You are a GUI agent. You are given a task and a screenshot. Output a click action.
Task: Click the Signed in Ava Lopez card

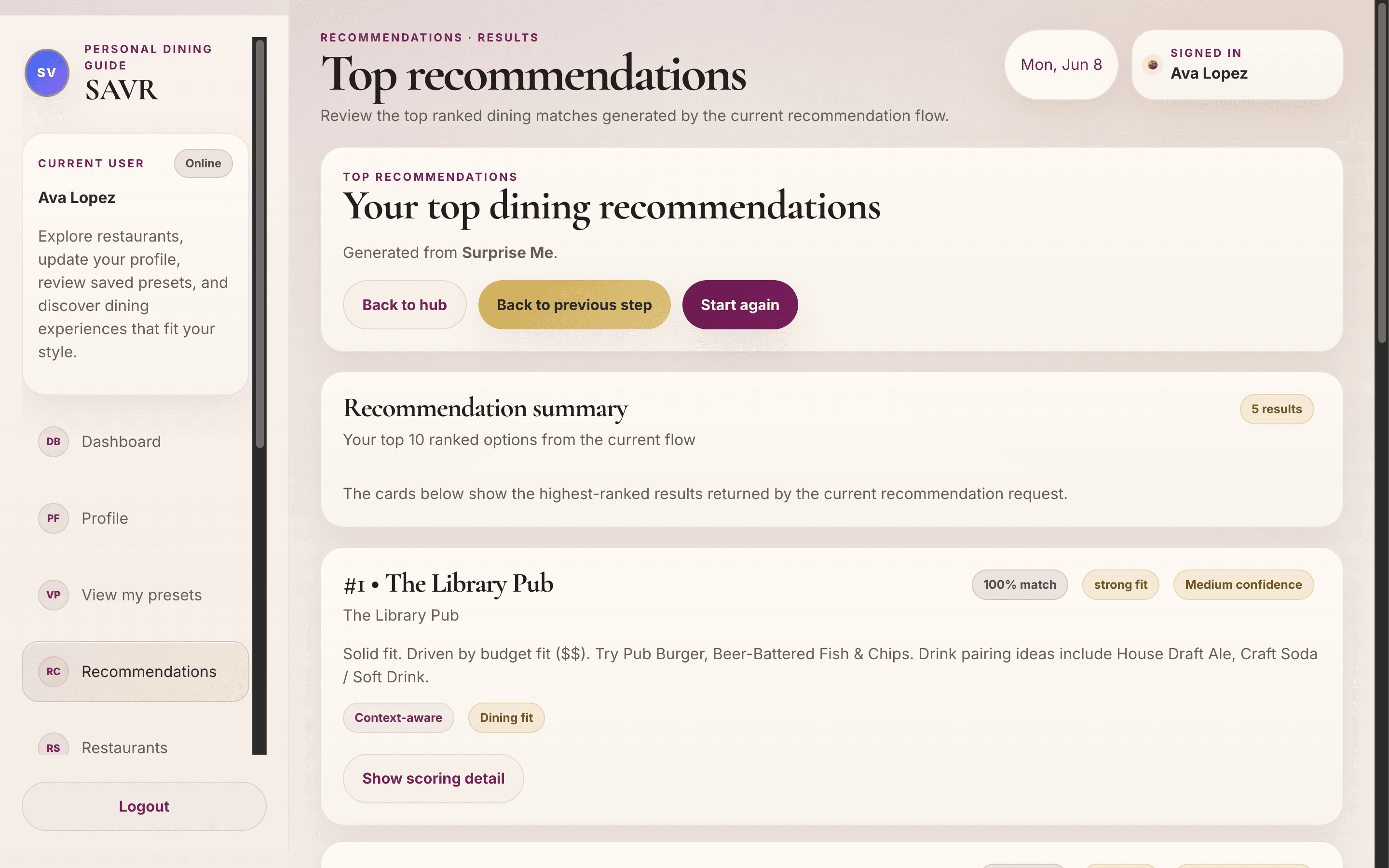(x=1237, y=65)
